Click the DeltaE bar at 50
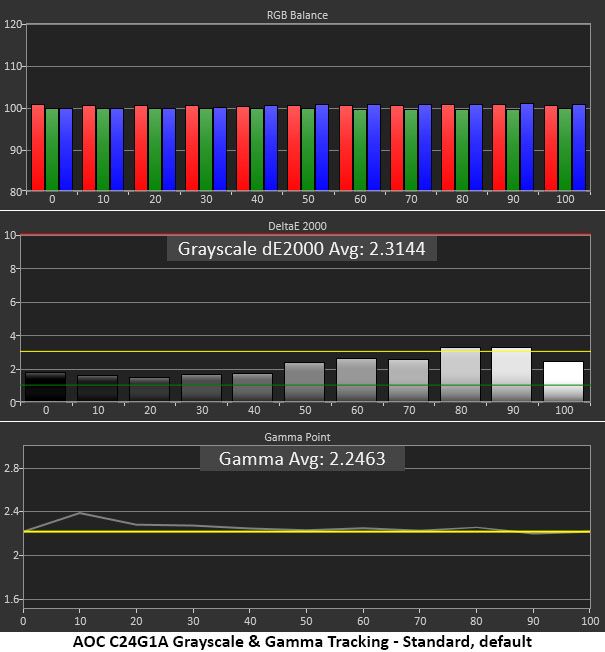The width and height of the screenshot is (605, 652). [304, 382]
